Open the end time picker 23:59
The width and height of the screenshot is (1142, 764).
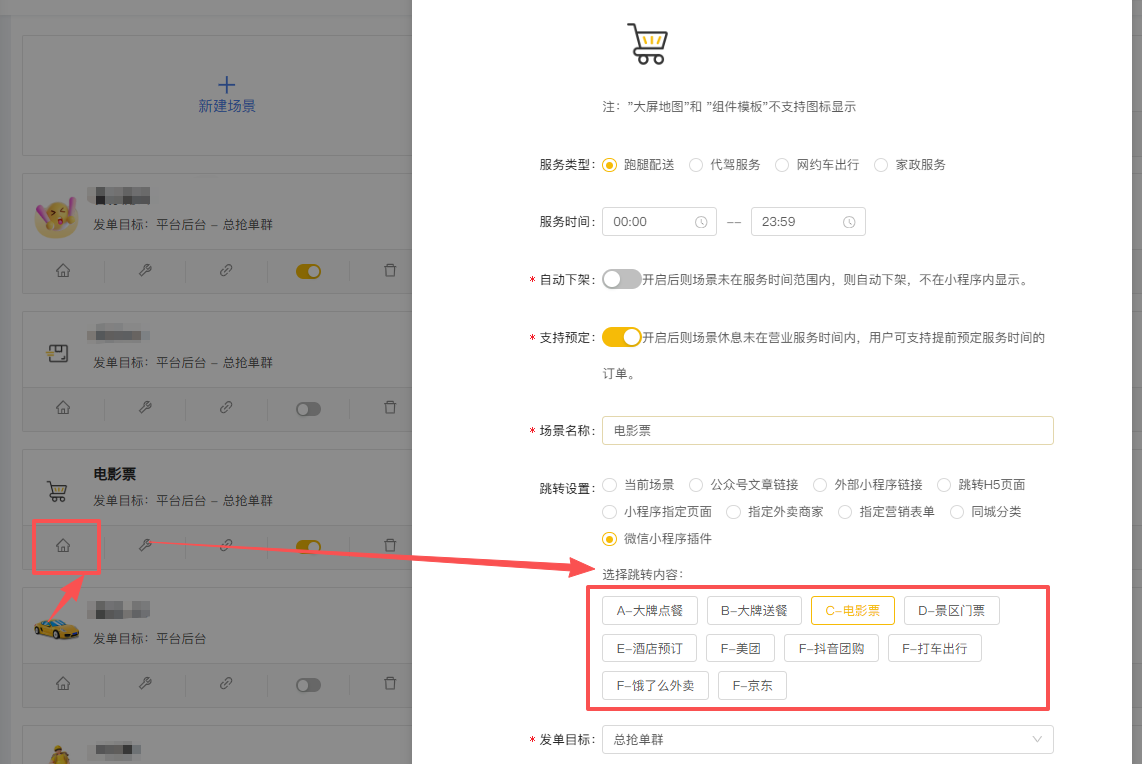tap(795, 222)
